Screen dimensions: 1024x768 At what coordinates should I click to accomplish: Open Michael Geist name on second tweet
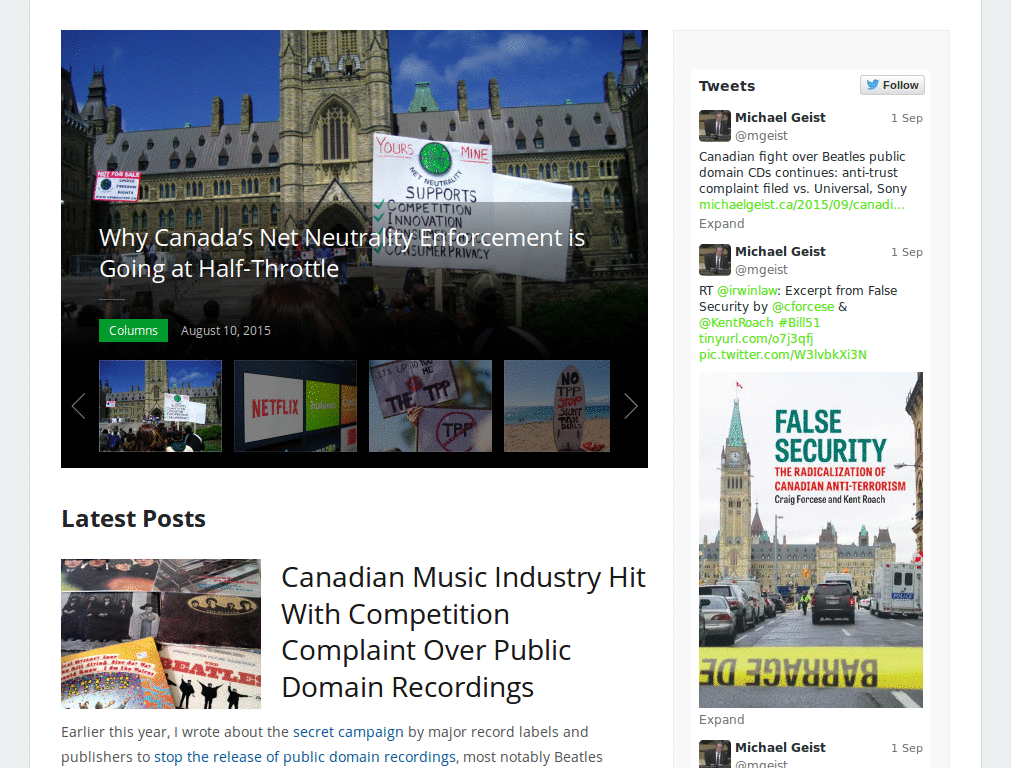click(x=780, y=251)
